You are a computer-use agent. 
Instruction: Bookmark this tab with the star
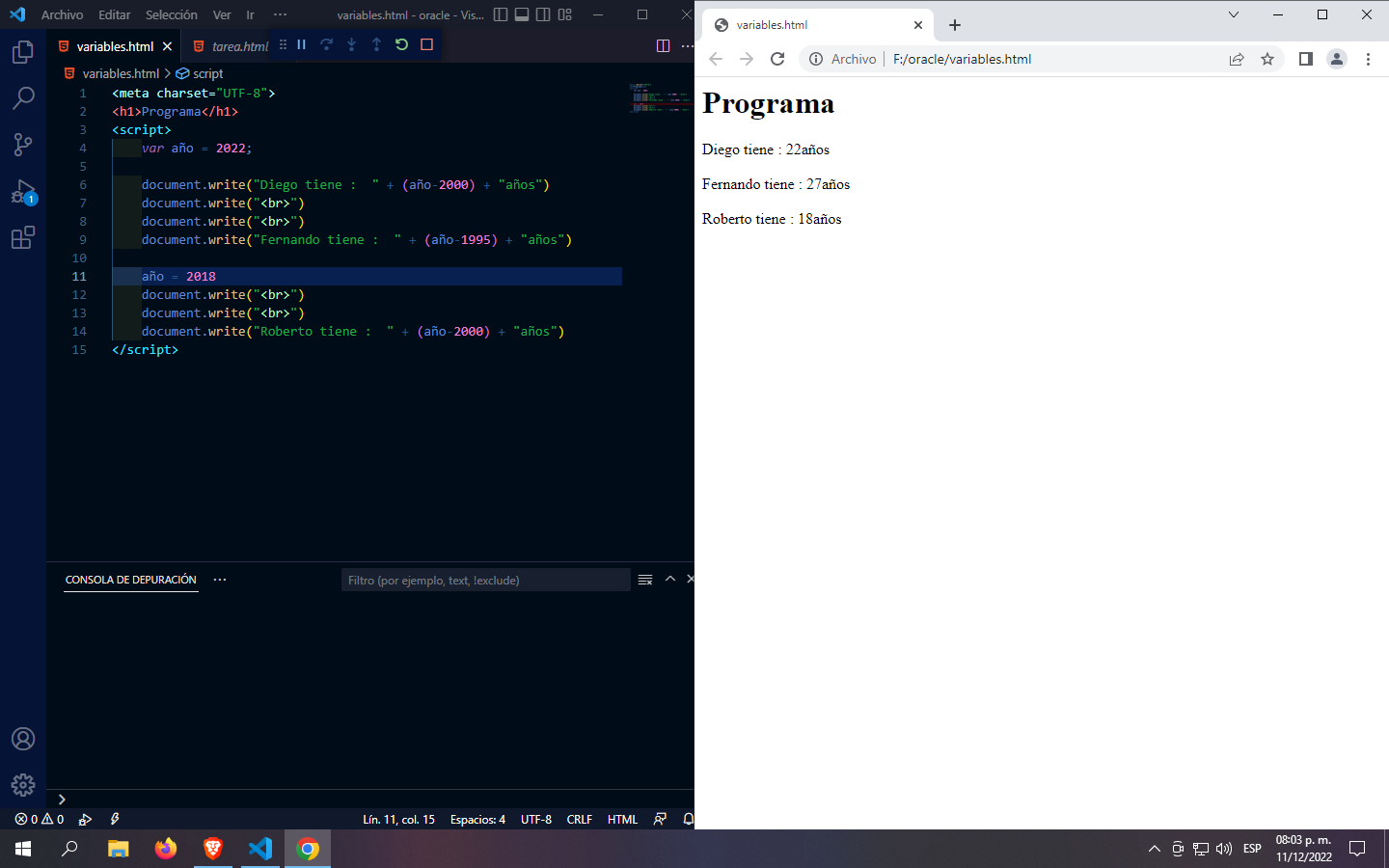[x=1267, y=59]
